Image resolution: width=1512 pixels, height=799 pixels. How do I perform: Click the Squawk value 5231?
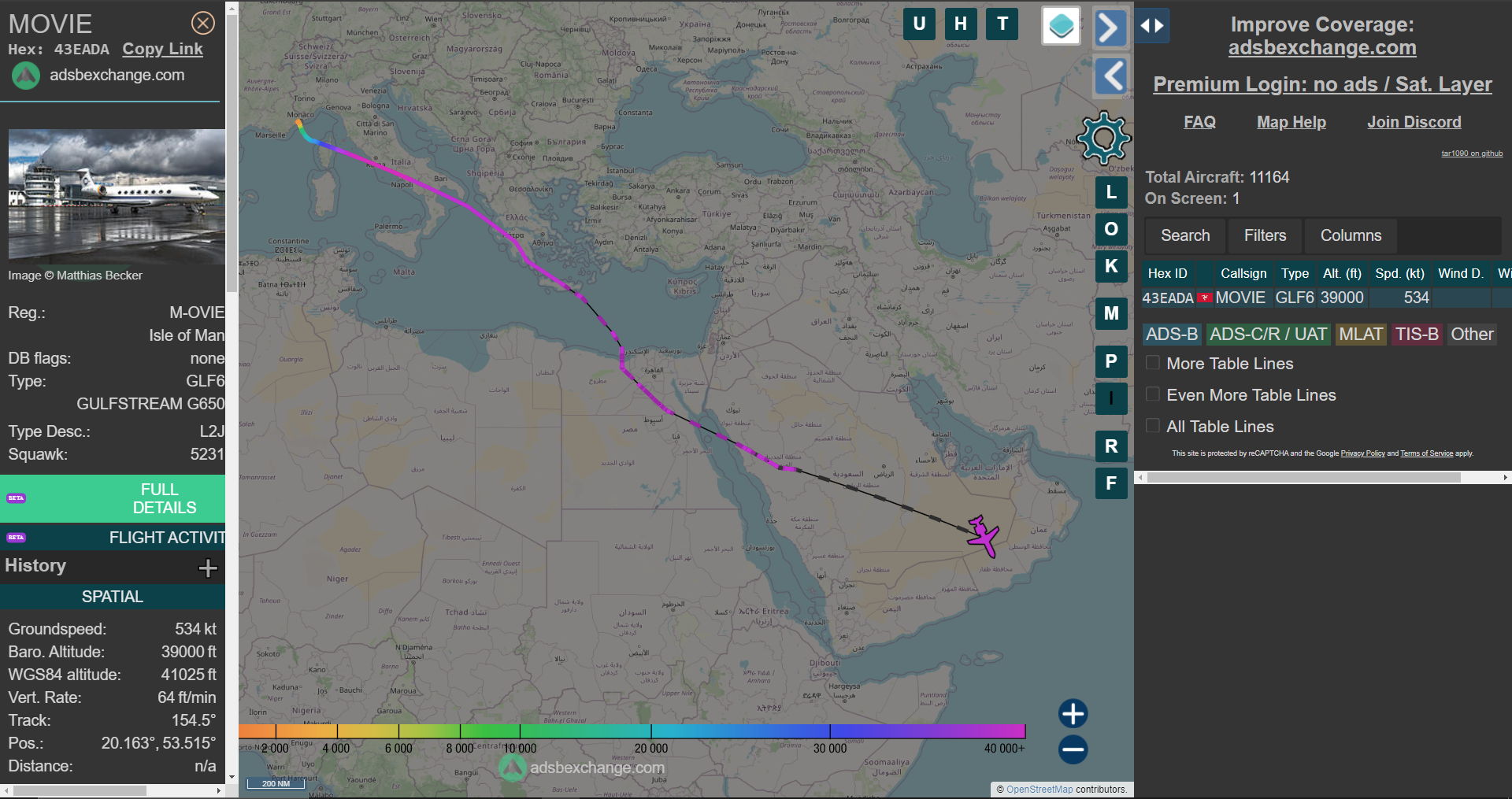[207, 454]
